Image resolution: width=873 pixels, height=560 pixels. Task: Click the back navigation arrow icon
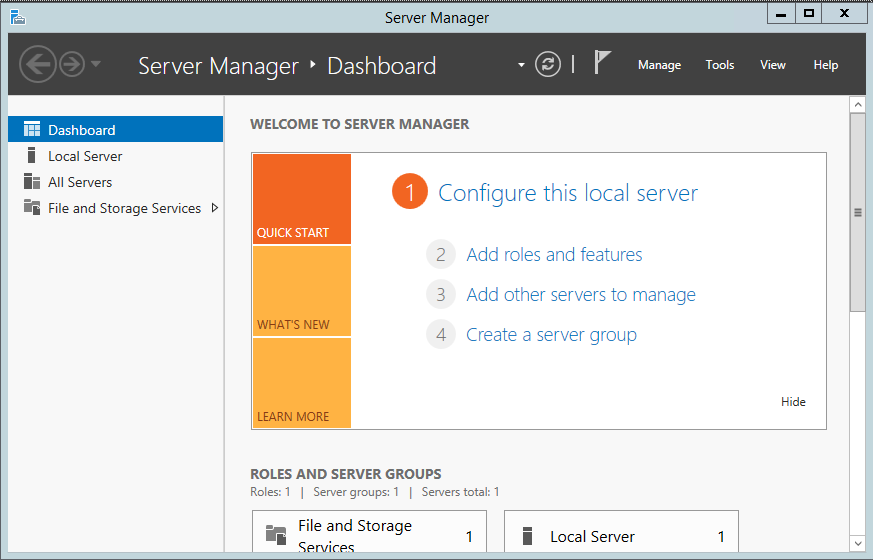[x=38, y=65]
